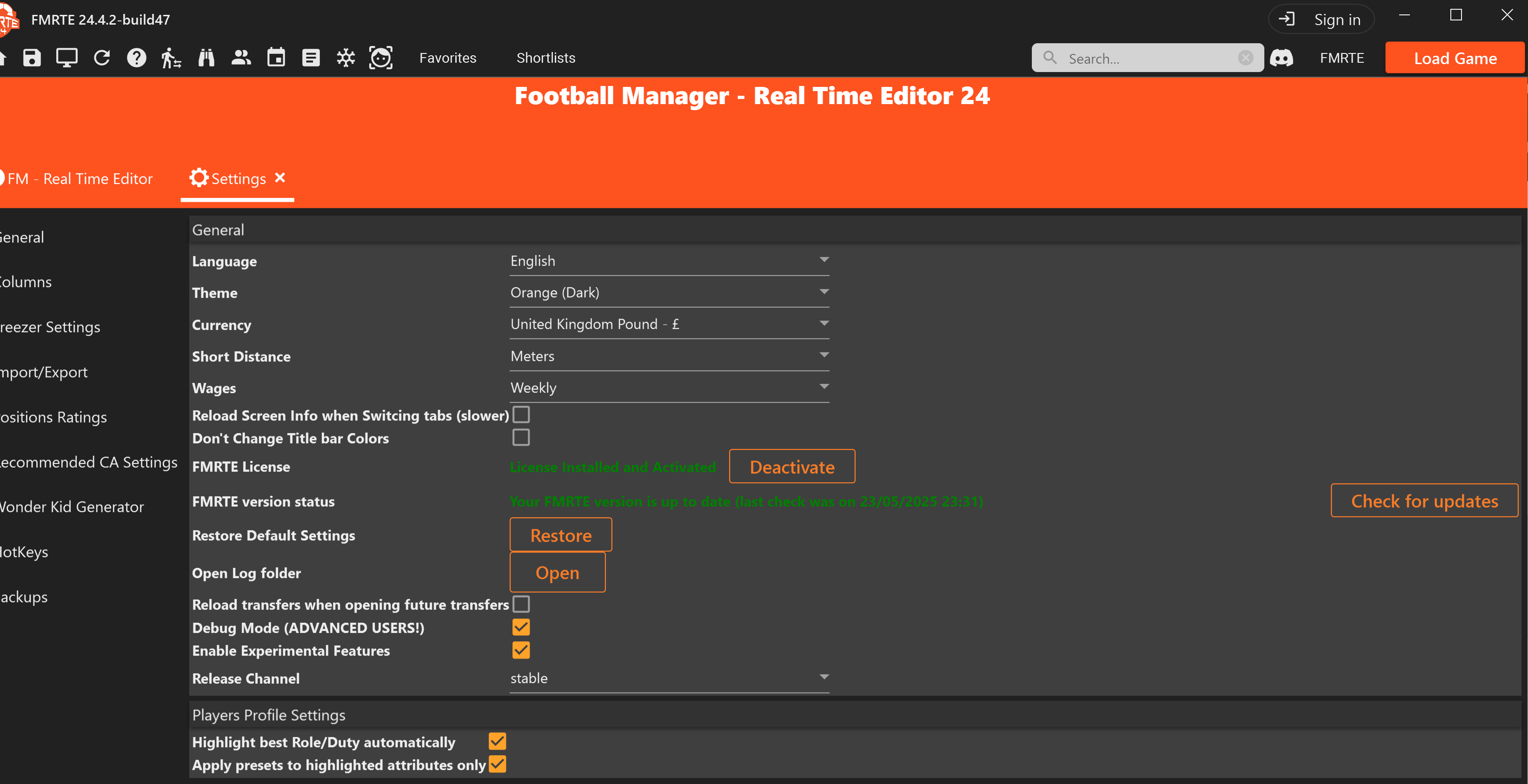
Task: Uncheck Apply presets to highlighted attributes only
Action: [x=497, y=764]
